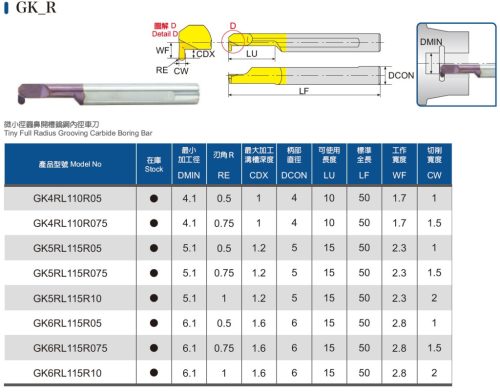Click the RE column header in the table
This screenshot has width=500, height=392.
[224, 164]
